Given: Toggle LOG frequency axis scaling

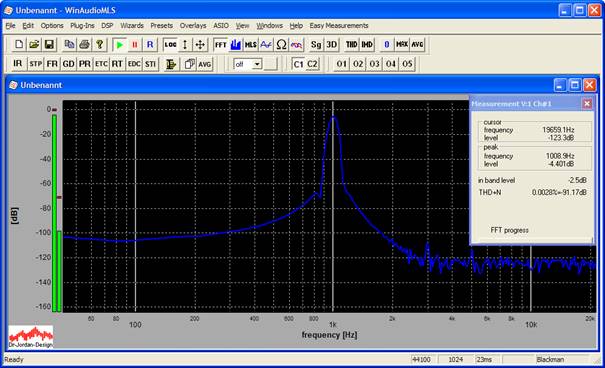Looking at the screenshot, I should 170,45.
